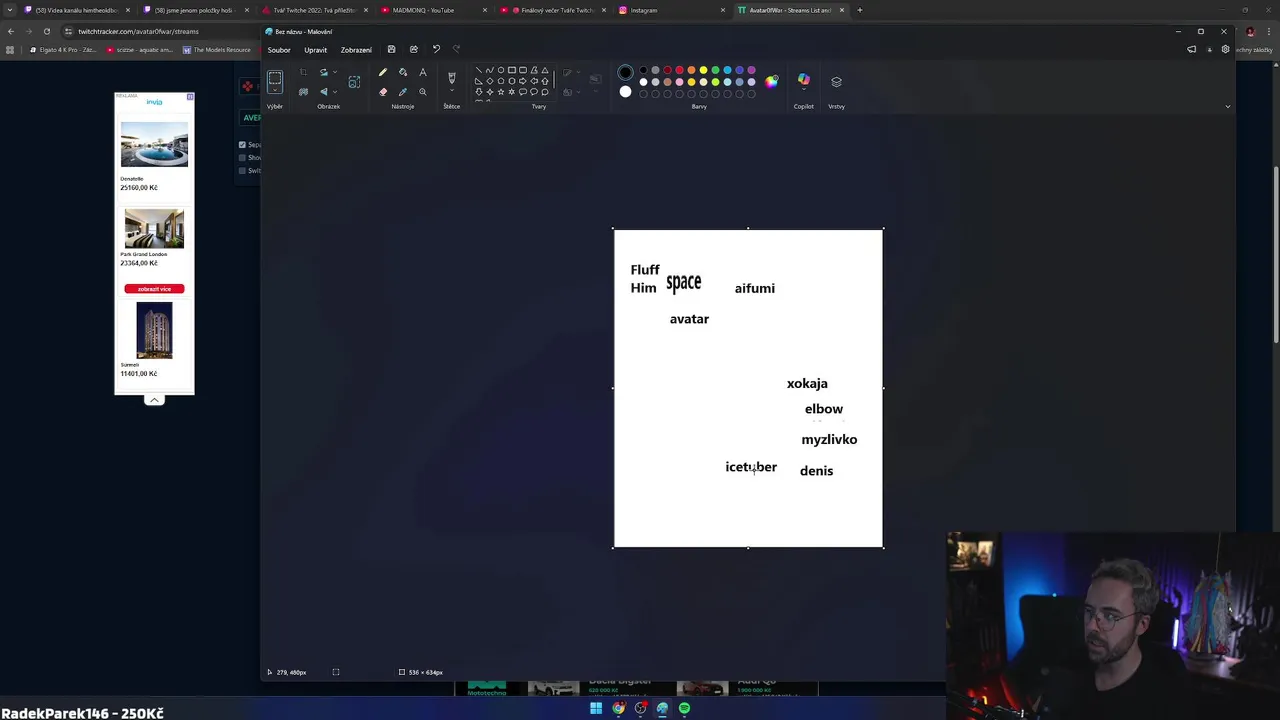1280x720 pixels.
Task: Click the 'zobrazit více' ad button
Action: pyautogui.click(x=154, y=289)
